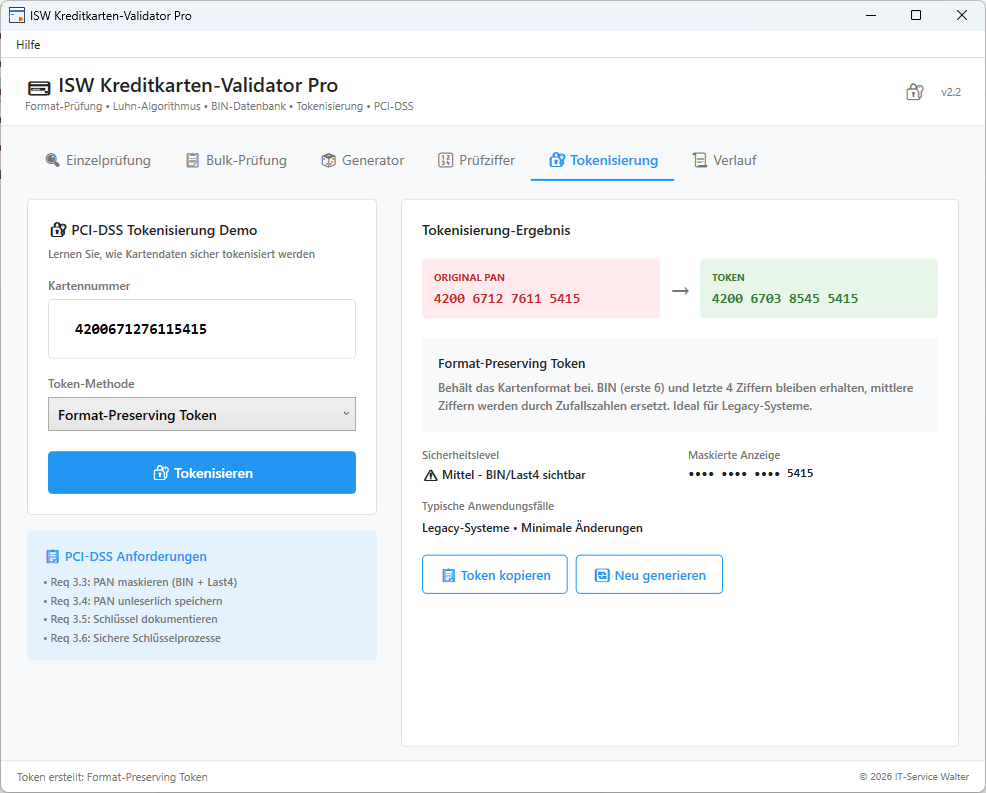986x793 pixels.
Task: Click the clipboard icon in PCI-DSS Anforderungen
Action: pos(52,557)
